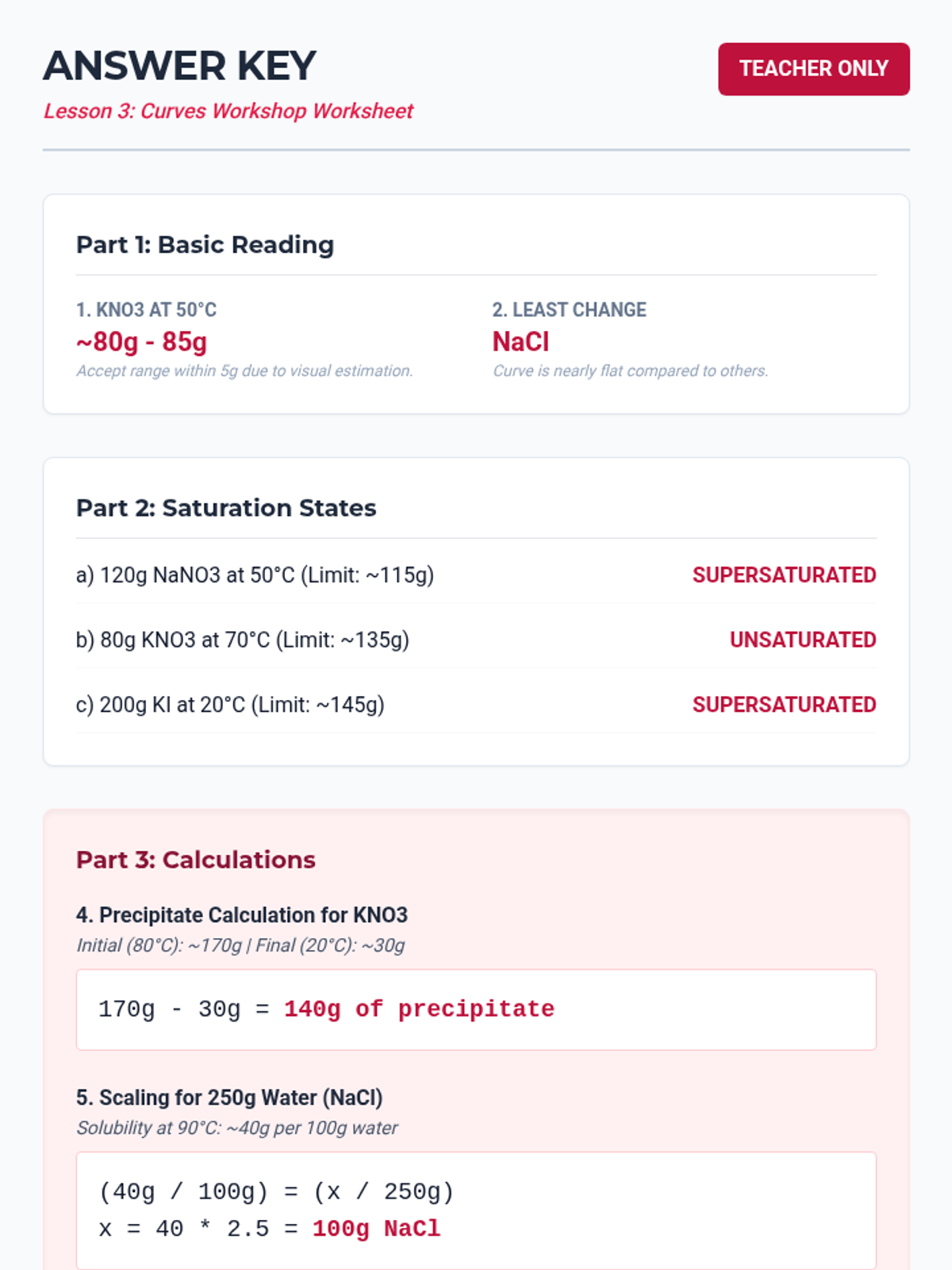Click the 100g NaCl result
This screenshot has height=1270, width=952.
pyautogui.click(x=377, y=1229)
